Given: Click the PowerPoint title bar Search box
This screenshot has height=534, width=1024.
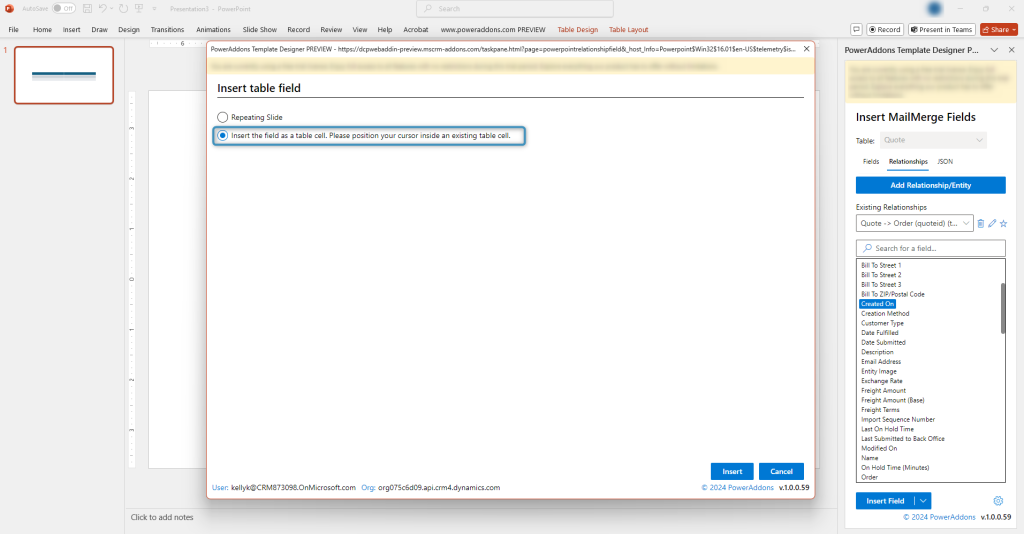Looking at the screenshot, I should point(515,8).
